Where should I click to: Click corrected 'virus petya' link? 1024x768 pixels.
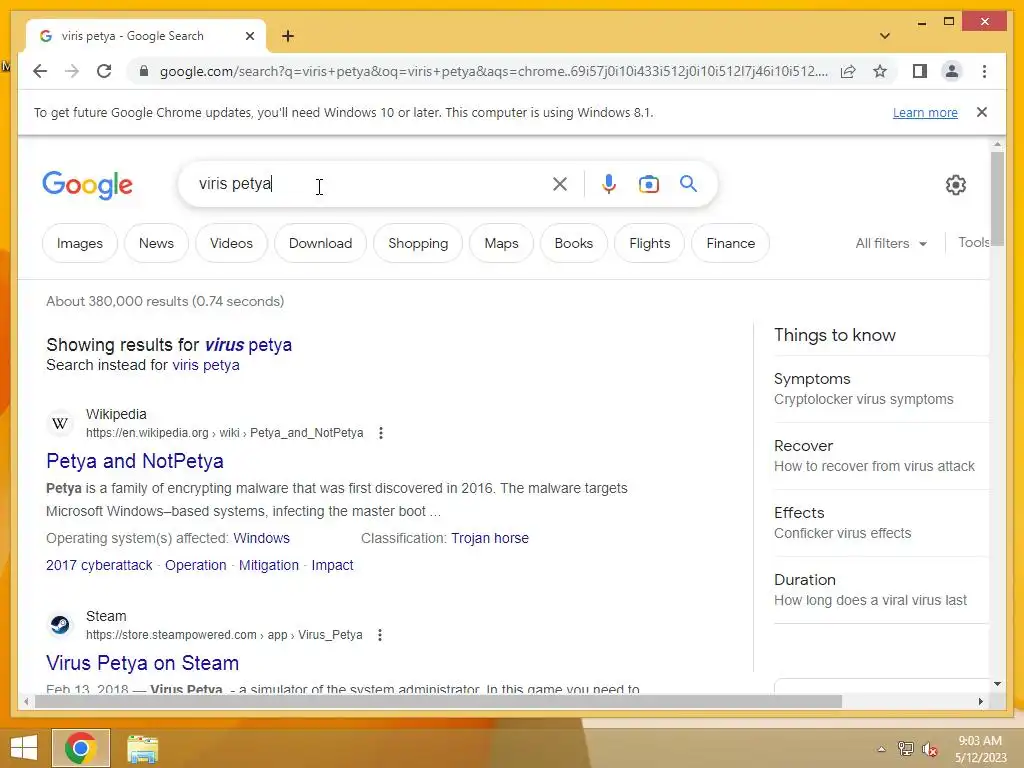248,344
